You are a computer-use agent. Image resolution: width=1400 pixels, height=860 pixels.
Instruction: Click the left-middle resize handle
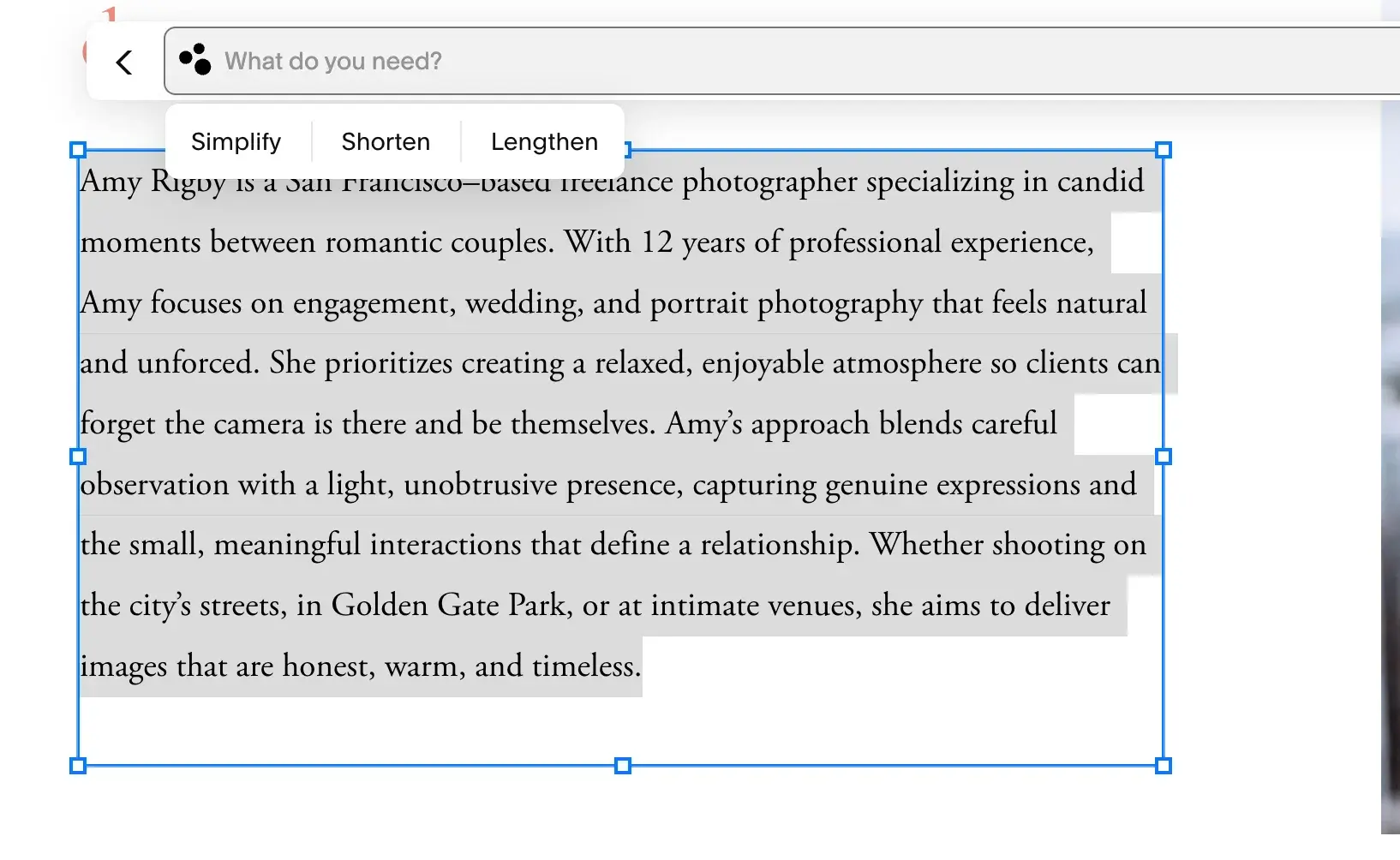pos(78,457)
